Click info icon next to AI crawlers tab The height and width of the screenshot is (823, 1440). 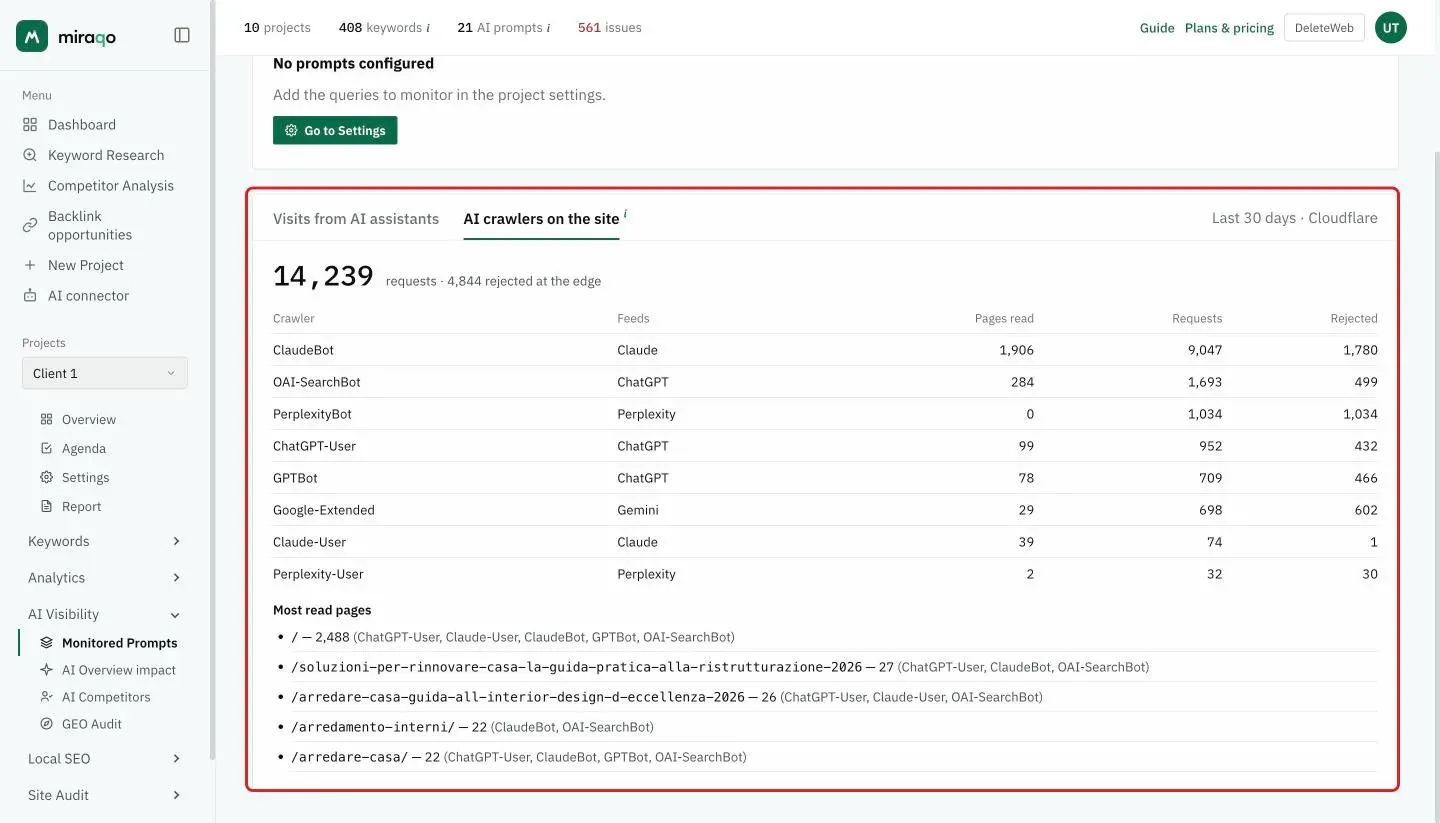[625, 213]
